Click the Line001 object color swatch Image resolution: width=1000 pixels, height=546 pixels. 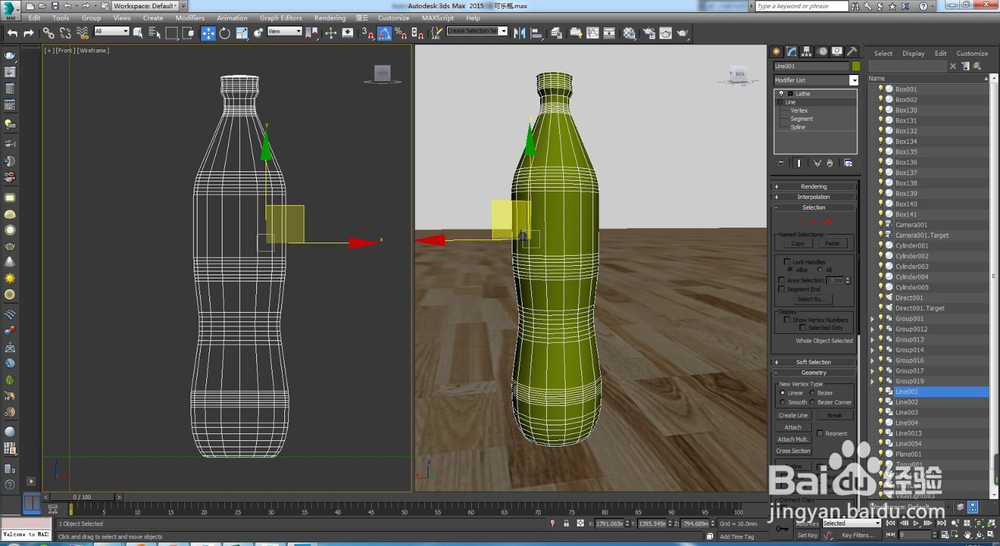pos(856,66)
